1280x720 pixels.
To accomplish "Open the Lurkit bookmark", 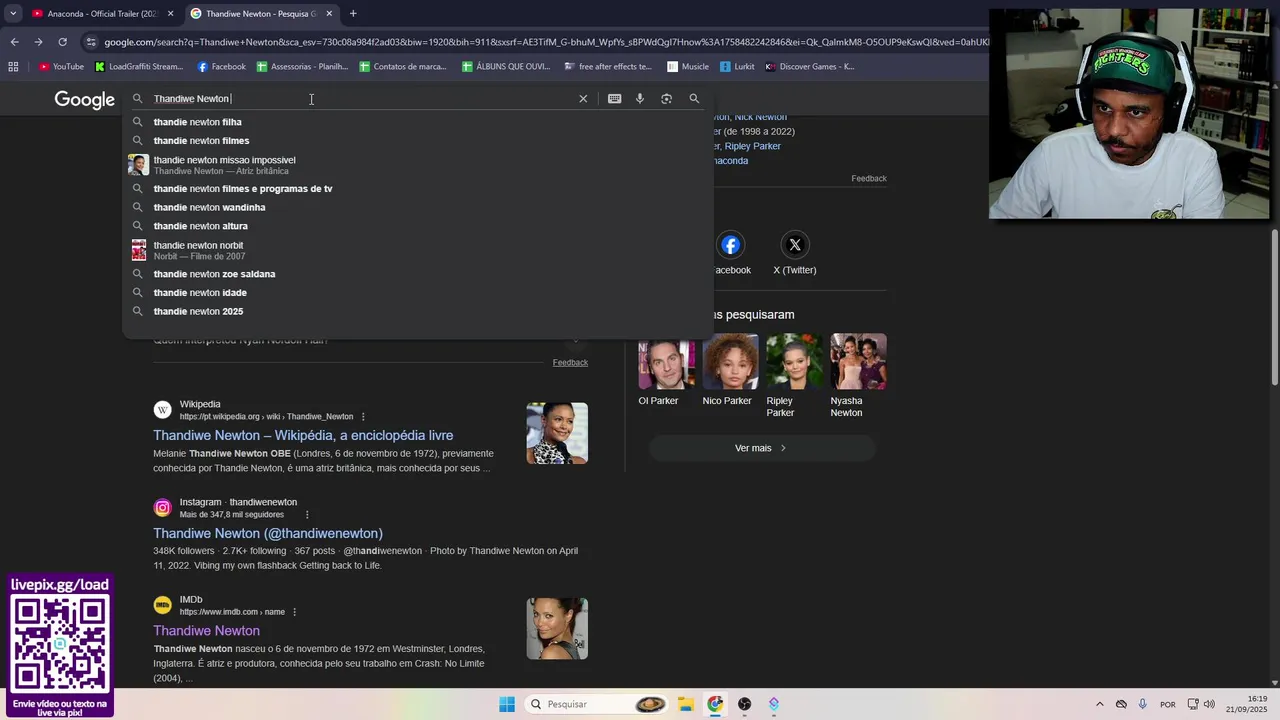I will point(738,67).
